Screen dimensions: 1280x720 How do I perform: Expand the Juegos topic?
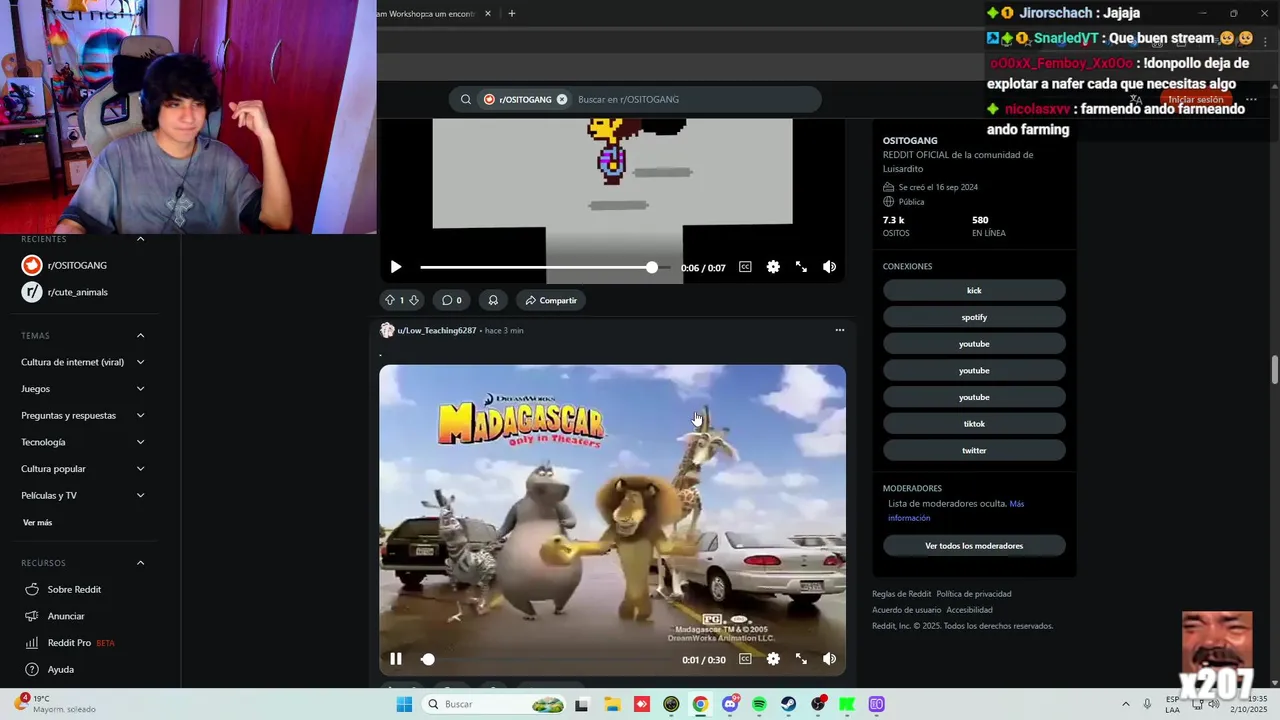click(83, 389)
